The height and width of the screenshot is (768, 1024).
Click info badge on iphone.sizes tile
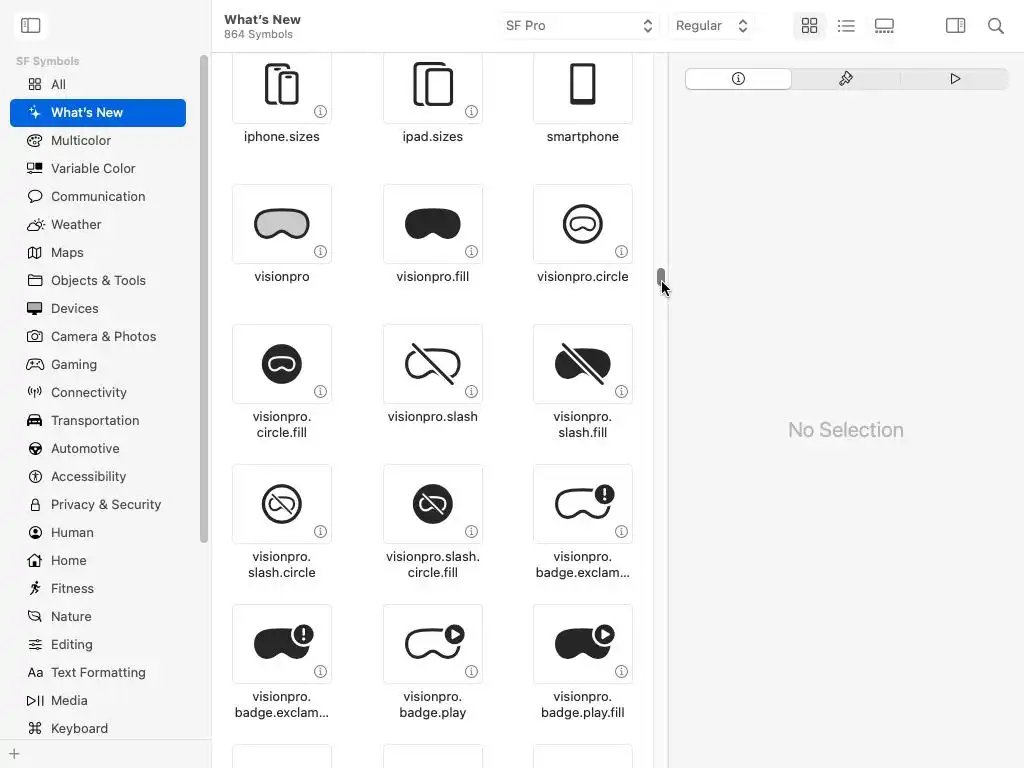coord(320,112)
